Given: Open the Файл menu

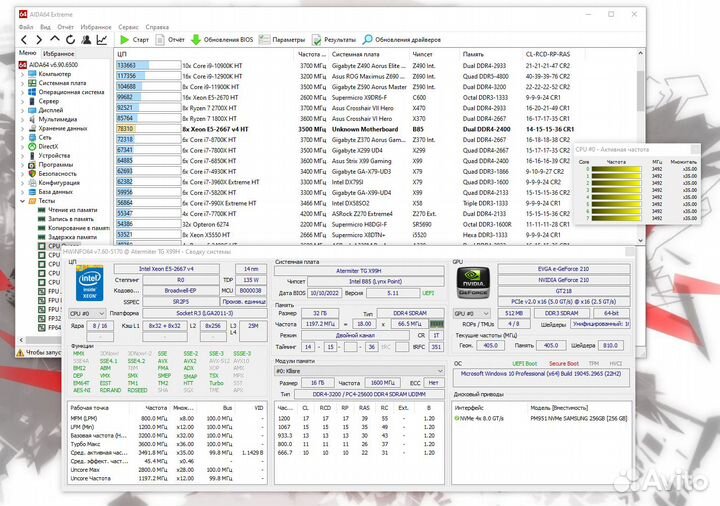Looking at the screenshot, I should pyautogui.click(x=26, y=27).
